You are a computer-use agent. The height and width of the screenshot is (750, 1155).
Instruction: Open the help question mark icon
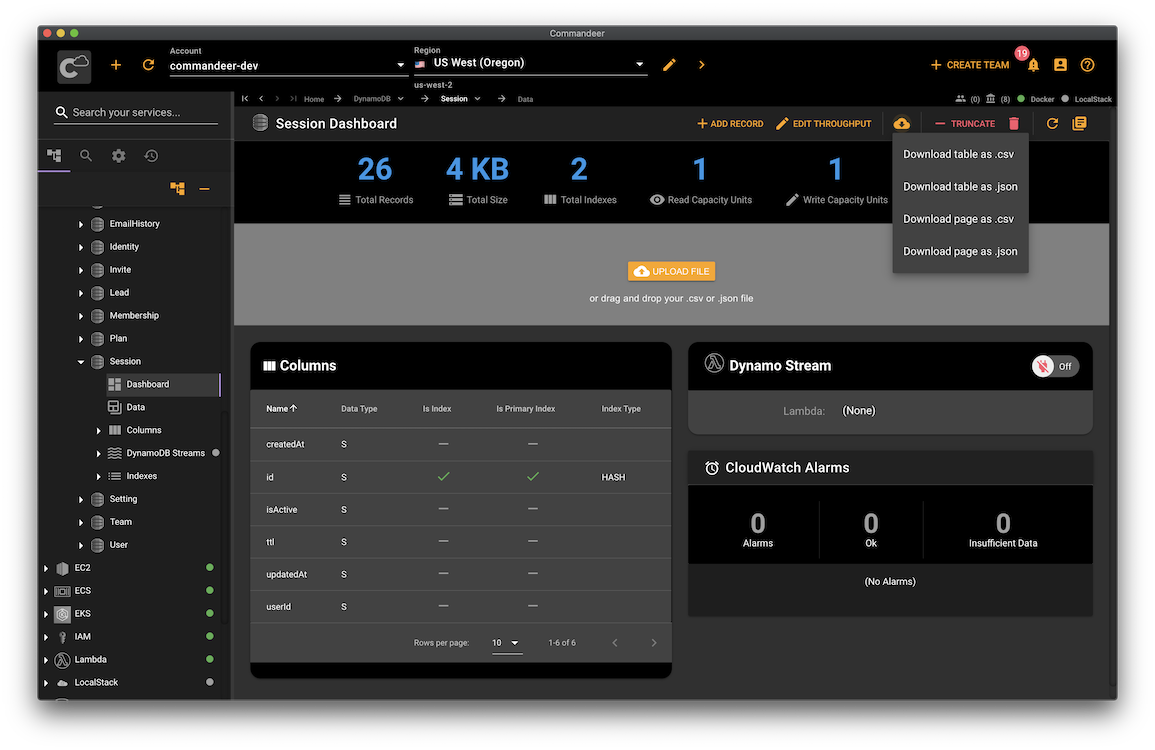(1087, 65)
